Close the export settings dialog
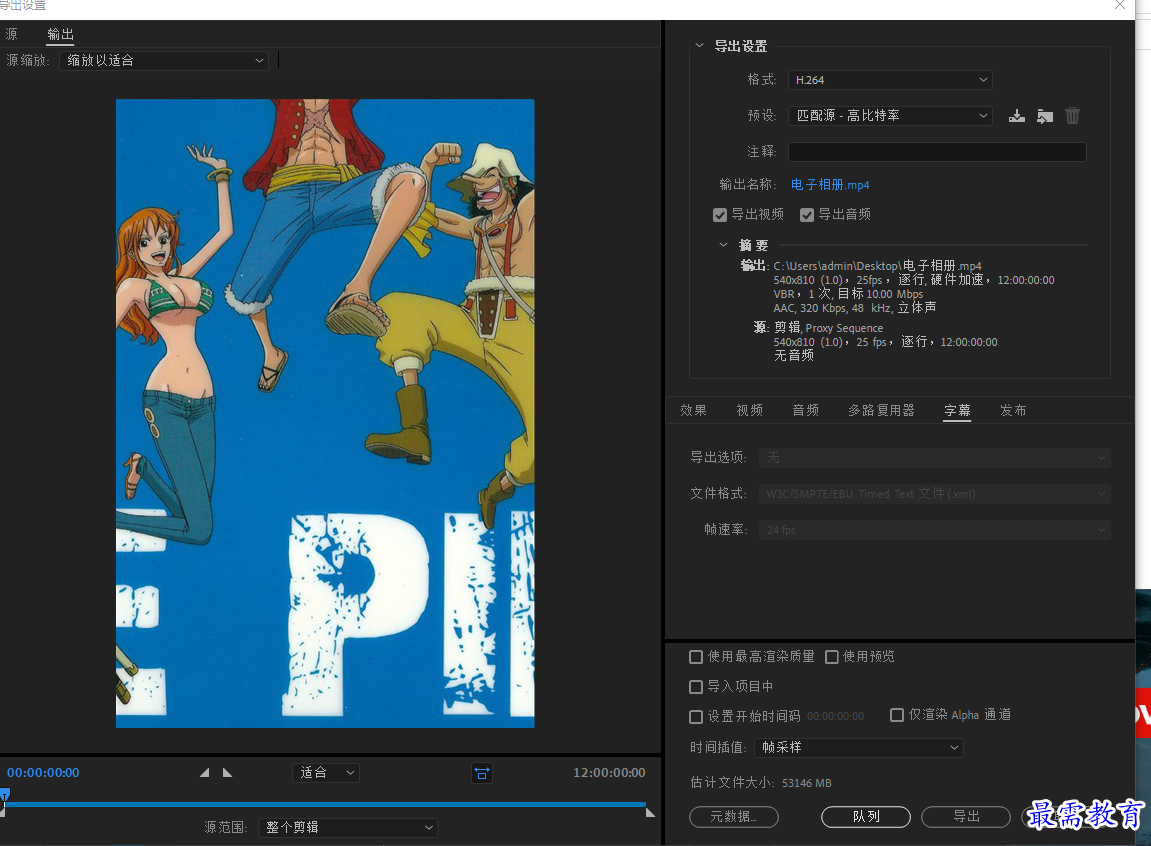 tap(1119, 5)
